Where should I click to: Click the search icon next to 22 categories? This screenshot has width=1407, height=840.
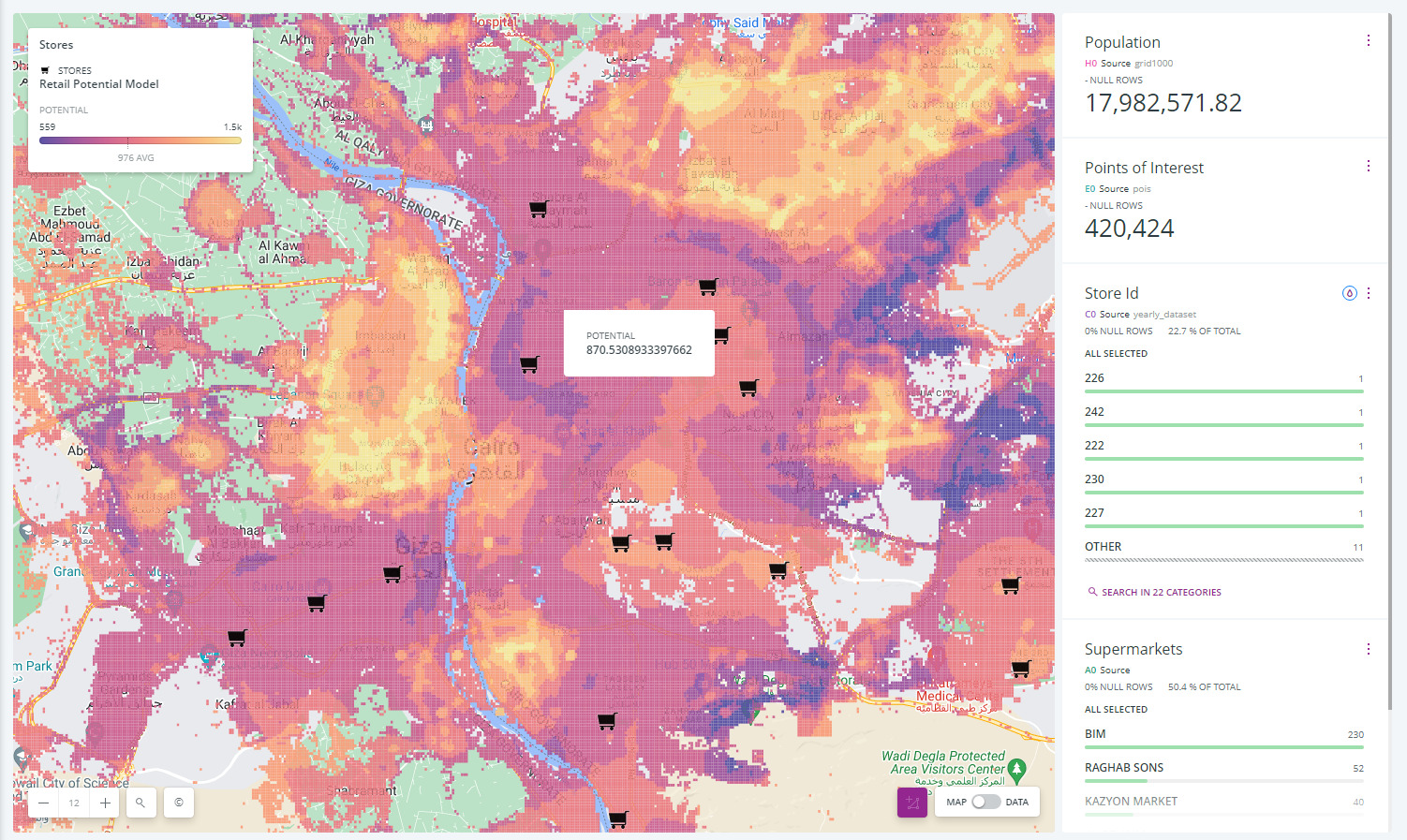(1092, 592)
